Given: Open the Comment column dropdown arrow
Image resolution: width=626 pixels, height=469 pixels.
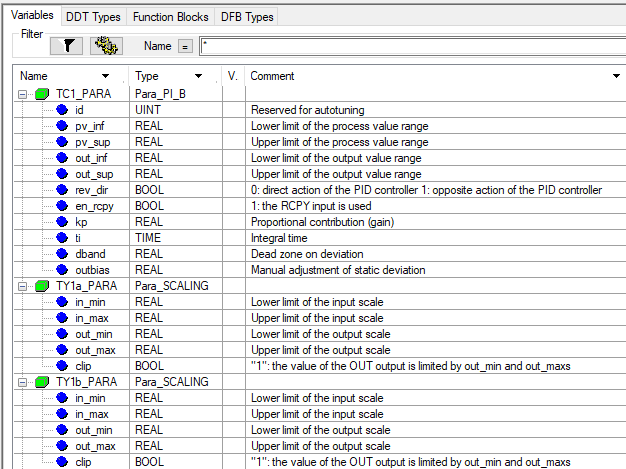Looking at the screenshot, I should coord(615,76).
